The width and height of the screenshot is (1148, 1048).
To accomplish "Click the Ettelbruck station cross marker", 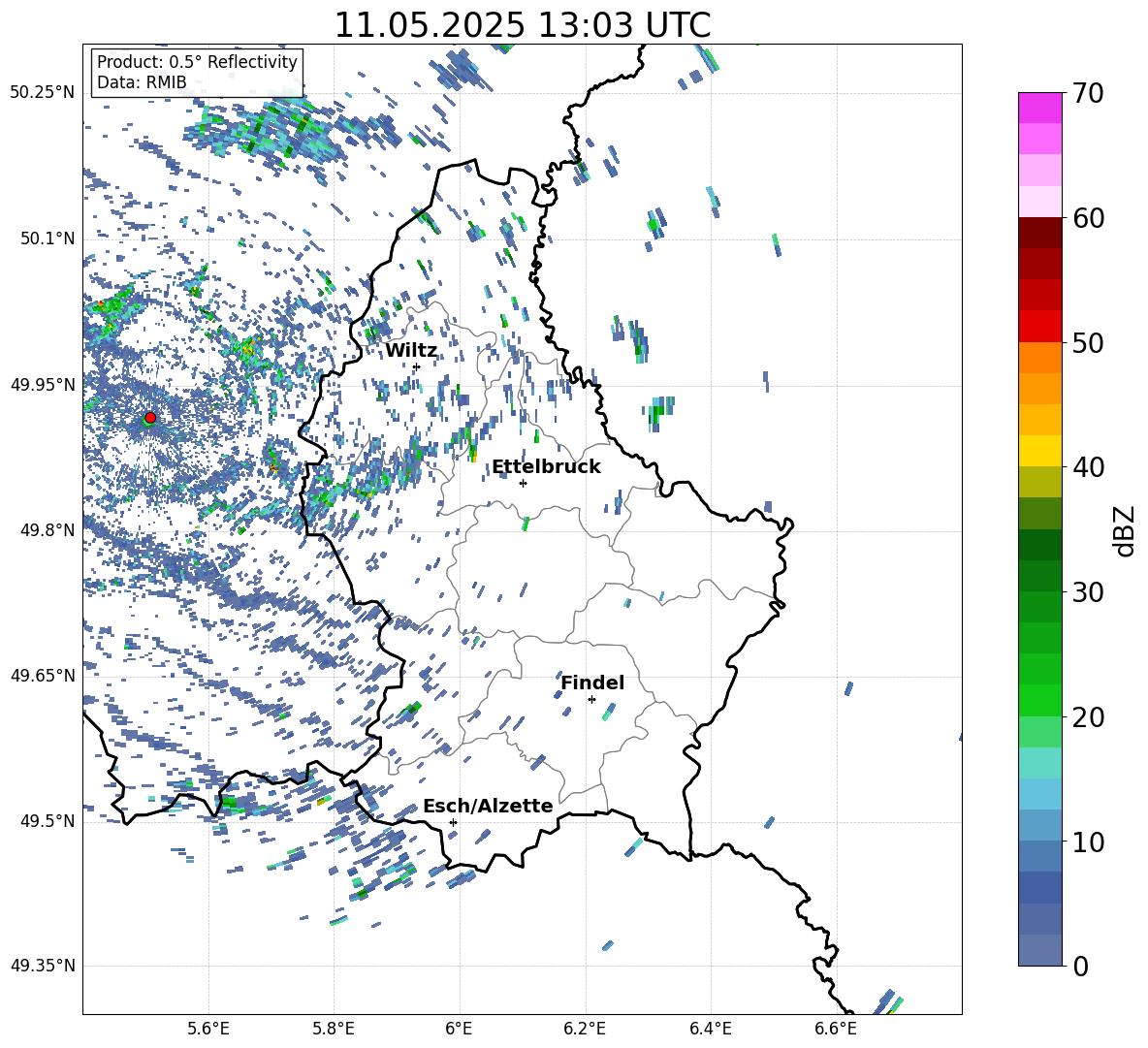I will pos(523,483).
